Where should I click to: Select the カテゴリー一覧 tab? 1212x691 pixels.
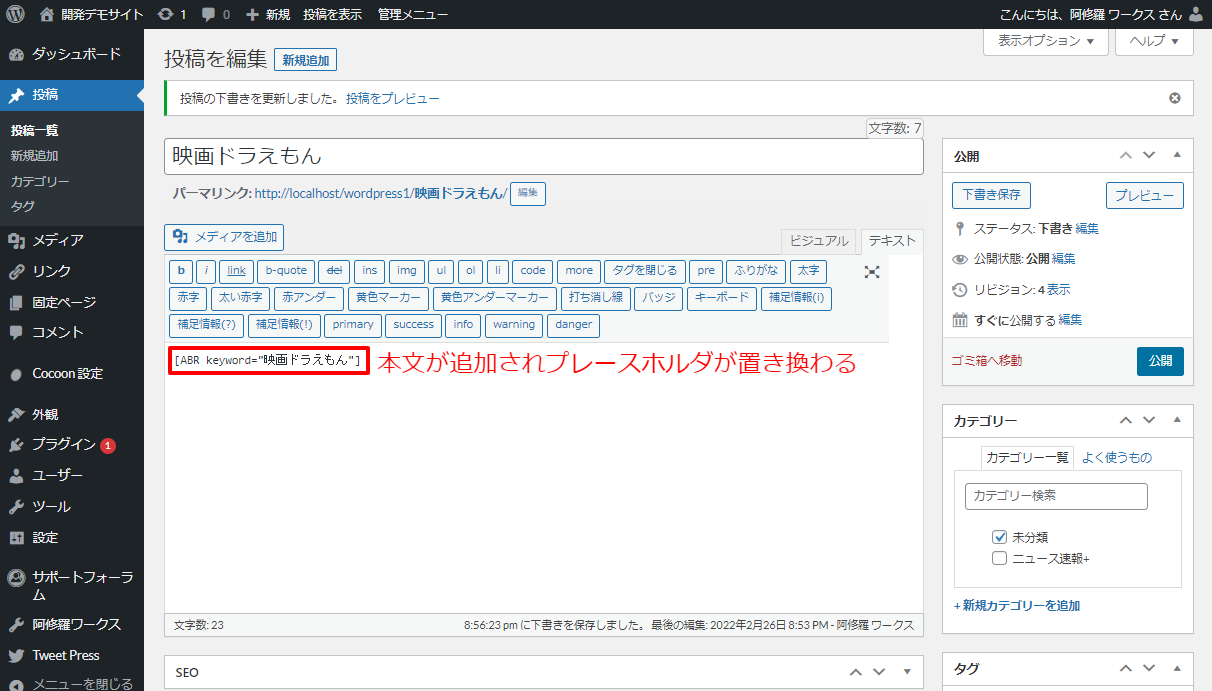1027,457
